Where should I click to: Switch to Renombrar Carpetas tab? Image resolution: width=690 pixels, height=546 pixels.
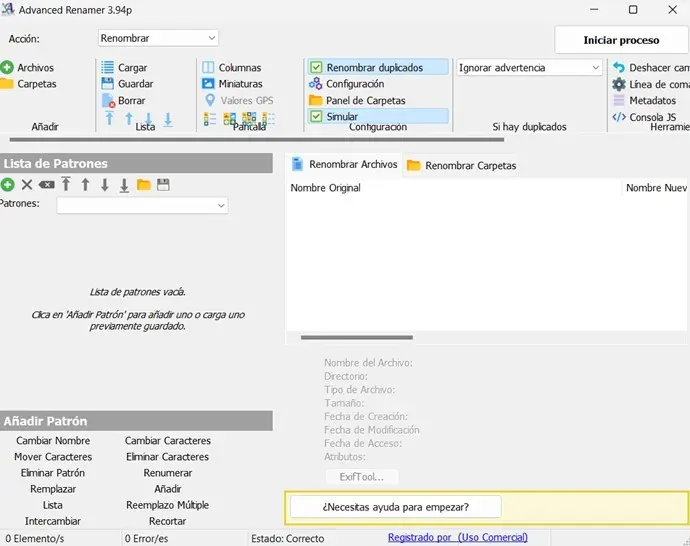point(461,165)
